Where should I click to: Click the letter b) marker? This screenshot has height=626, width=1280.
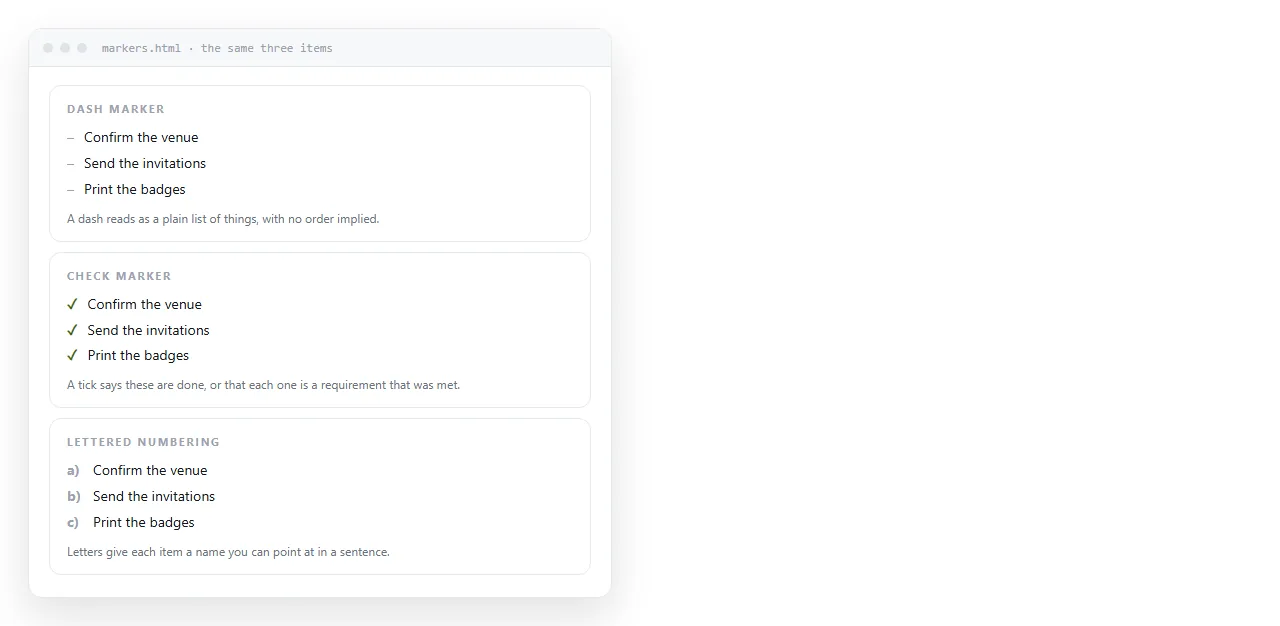click(73, 496)
